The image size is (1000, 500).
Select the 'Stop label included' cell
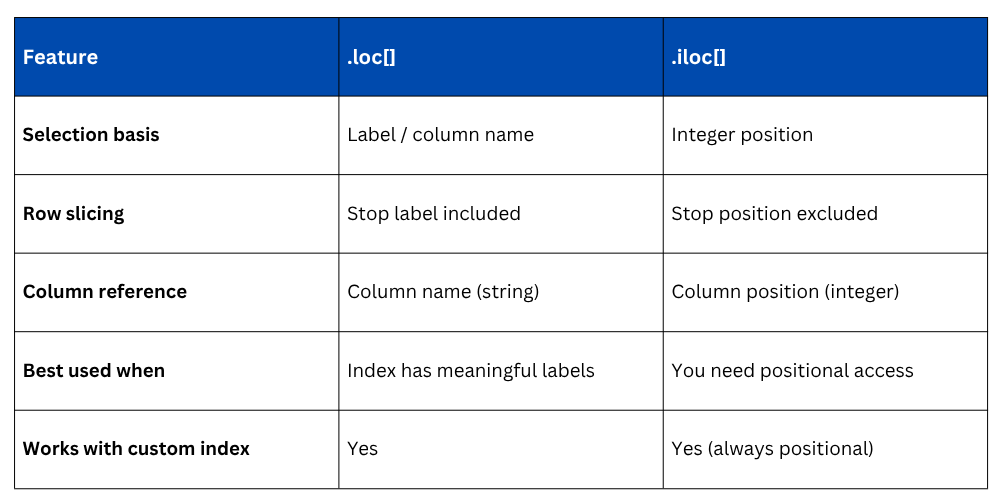(x=434, y=214)
